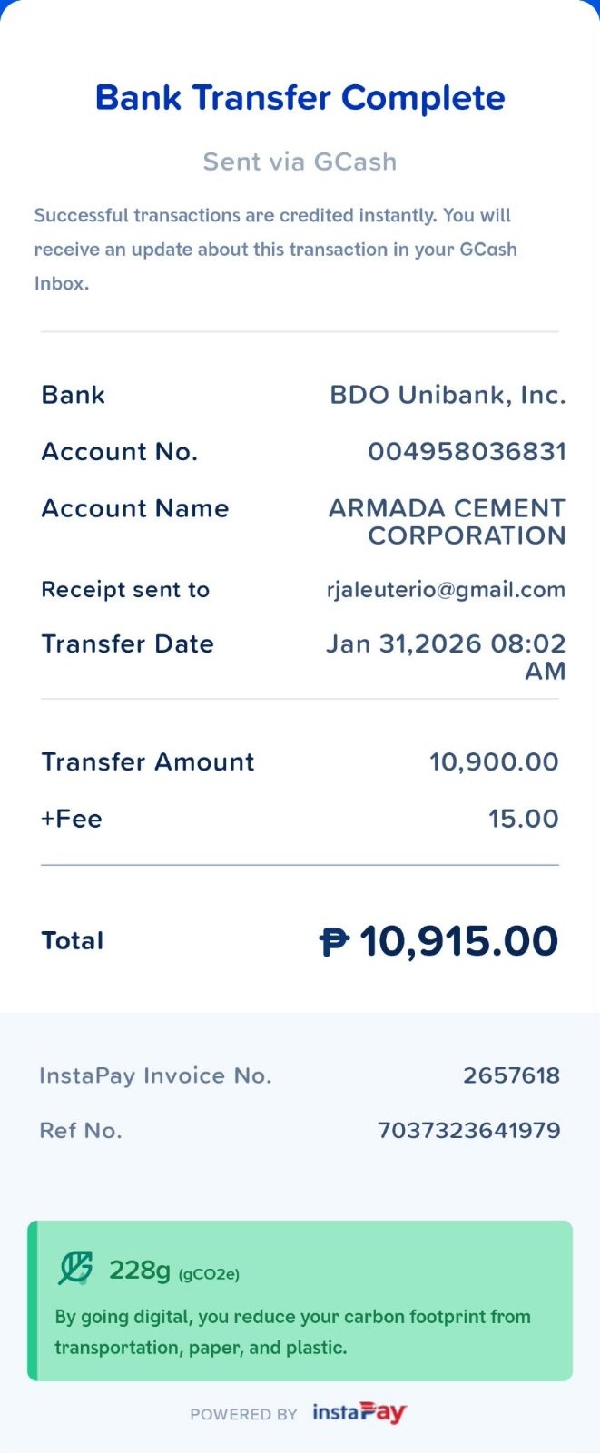Click the 228g carbon savings value
Viewport: 600px width, 1453px height.
[140, 1270]
